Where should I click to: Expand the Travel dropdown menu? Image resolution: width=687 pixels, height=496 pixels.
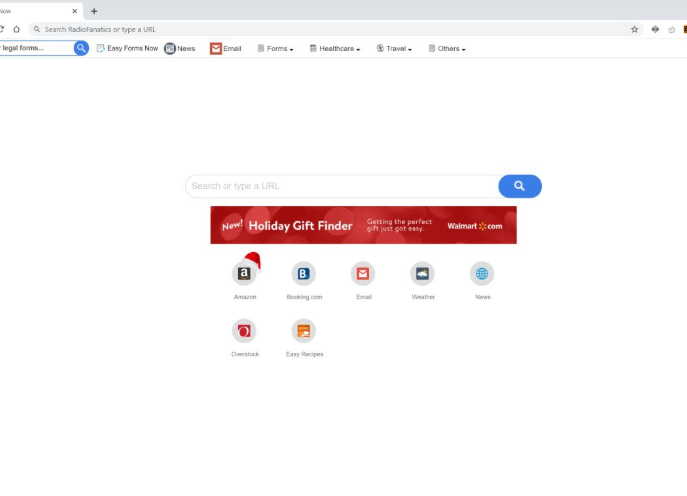[394, 48]
